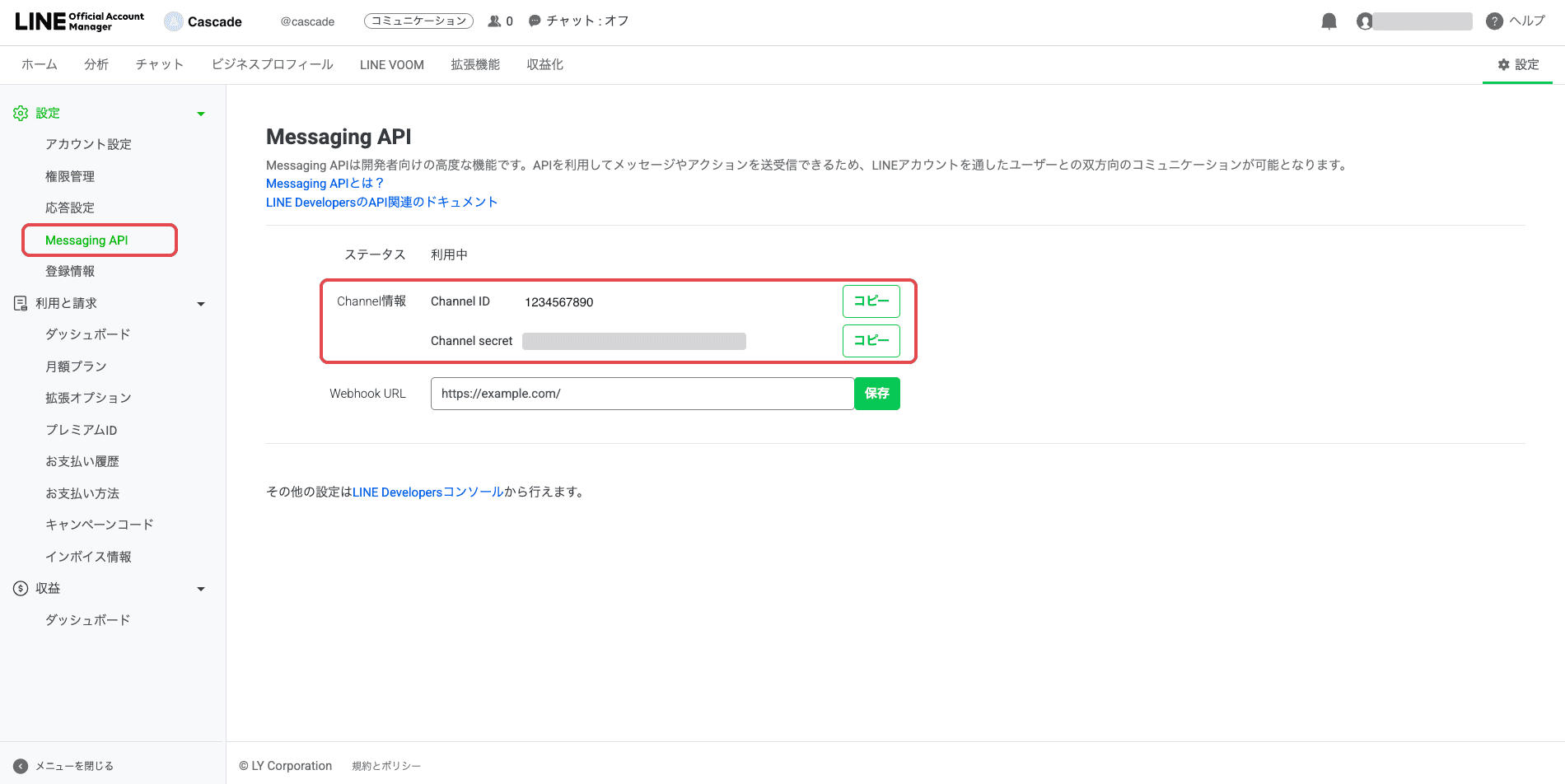Viewport: 1565px width, 784px height.
Task: Click メニューを閉じる text
Action: (x=74, y=766)
